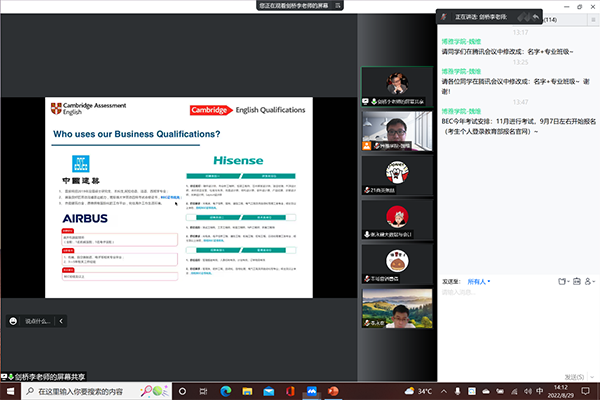Open the 所有人 recipient dropdown
This screenshot has height=400, width=600.
[485, 282]
